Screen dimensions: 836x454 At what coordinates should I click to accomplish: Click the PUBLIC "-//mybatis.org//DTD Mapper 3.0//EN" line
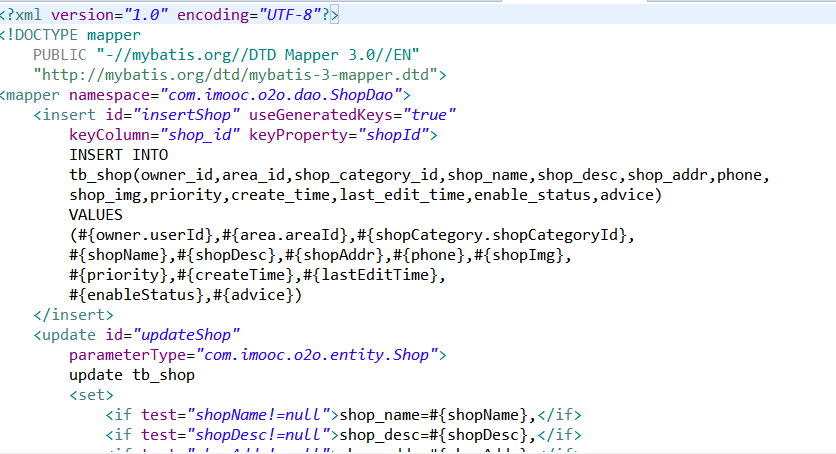tap(226, 55)
